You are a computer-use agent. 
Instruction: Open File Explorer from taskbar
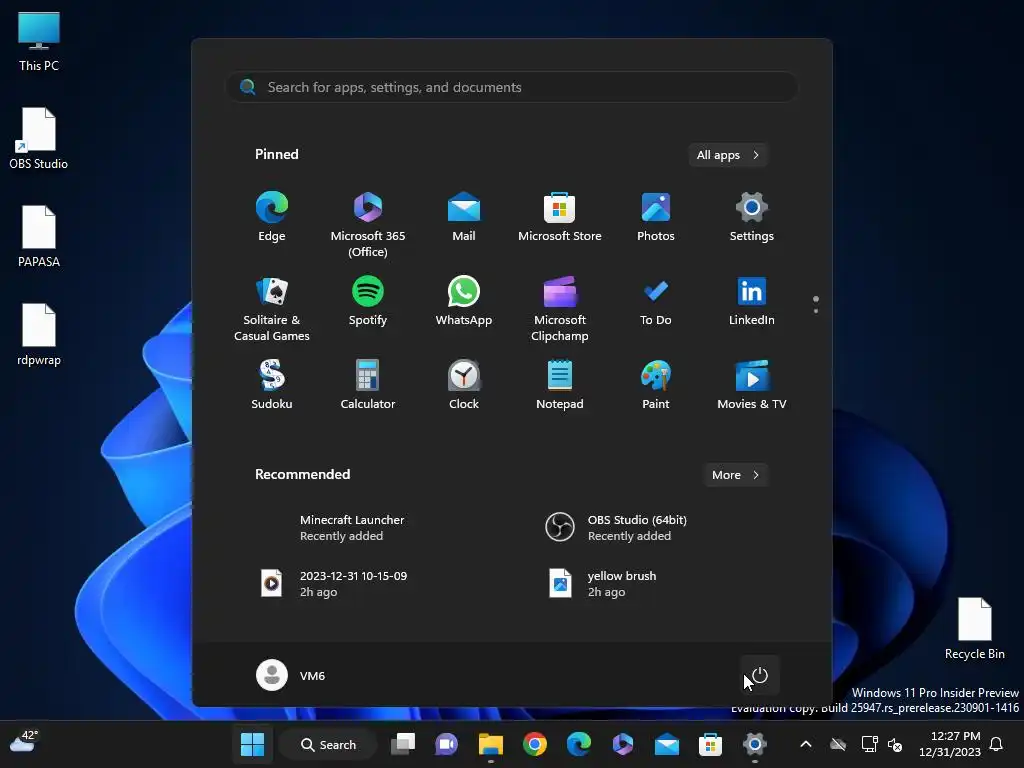pos(490,744)
